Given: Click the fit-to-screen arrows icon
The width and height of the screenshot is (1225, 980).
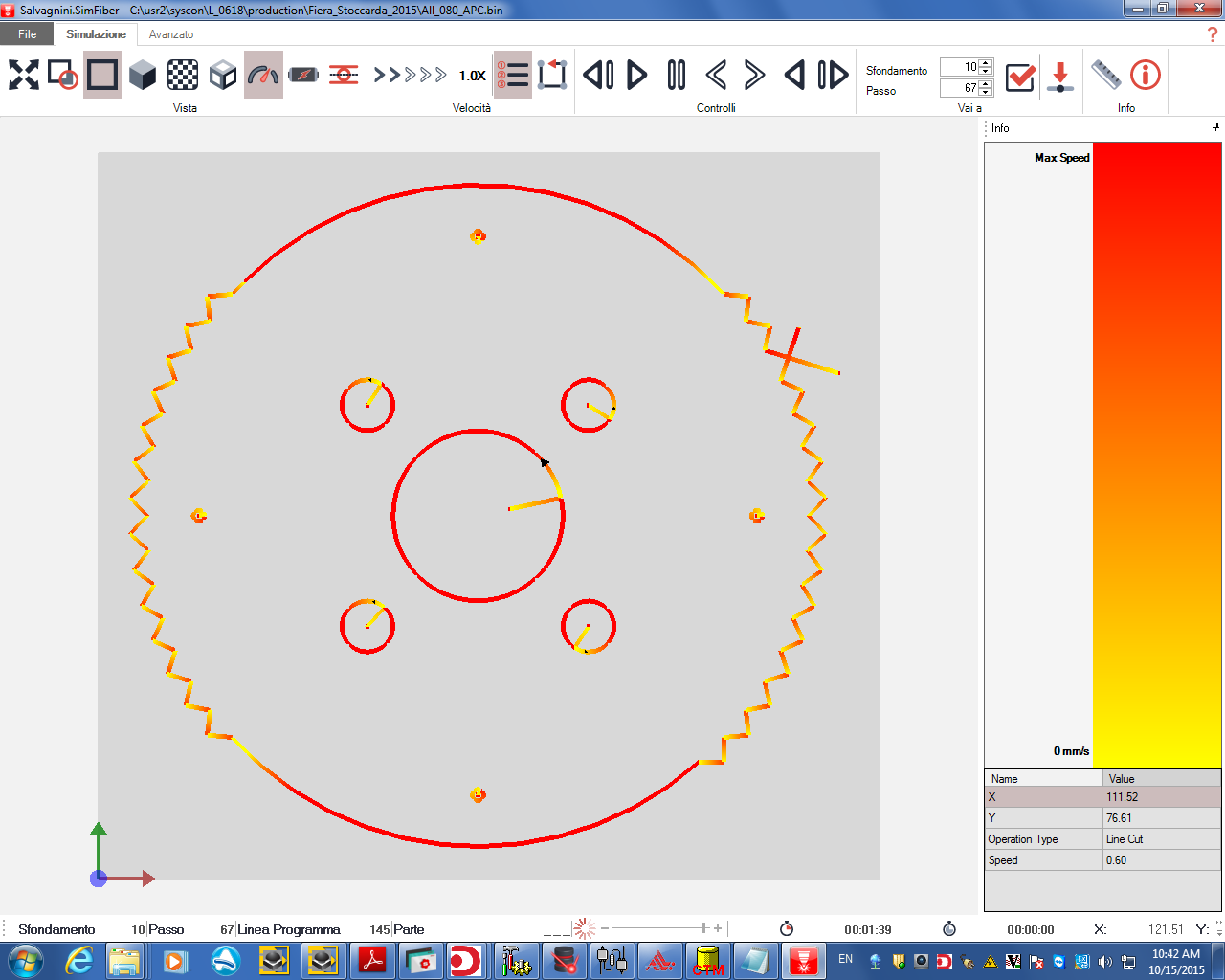Looking at the screenshot, I should (24, 75).
